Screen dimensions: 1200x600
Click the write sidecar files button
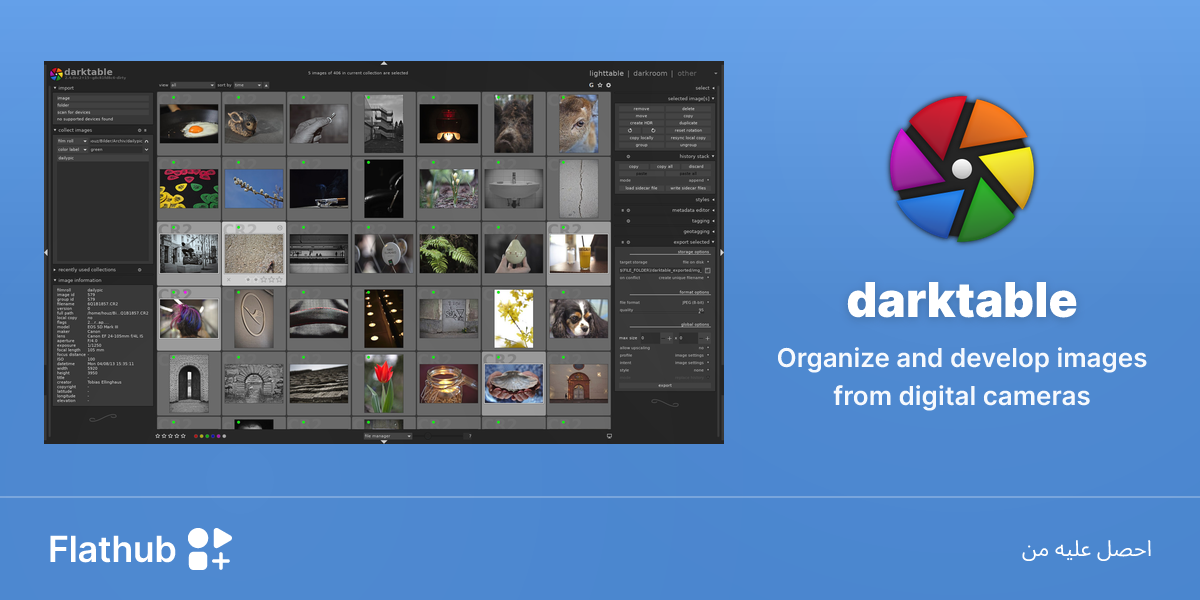(688, 188)
